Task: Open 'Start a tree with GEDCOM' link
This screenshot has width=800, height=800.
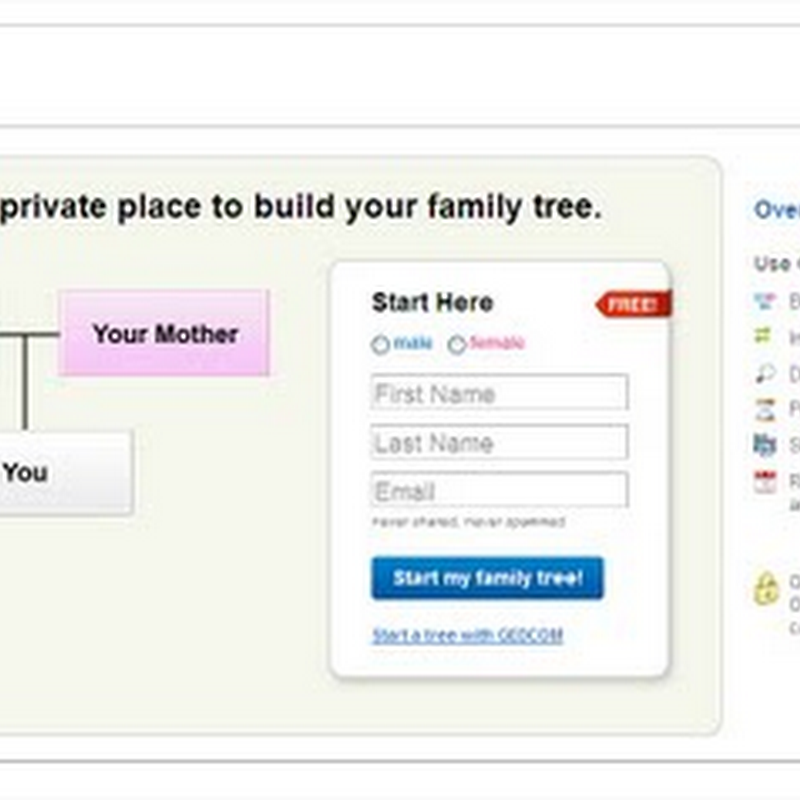Action: pos(467,635)
